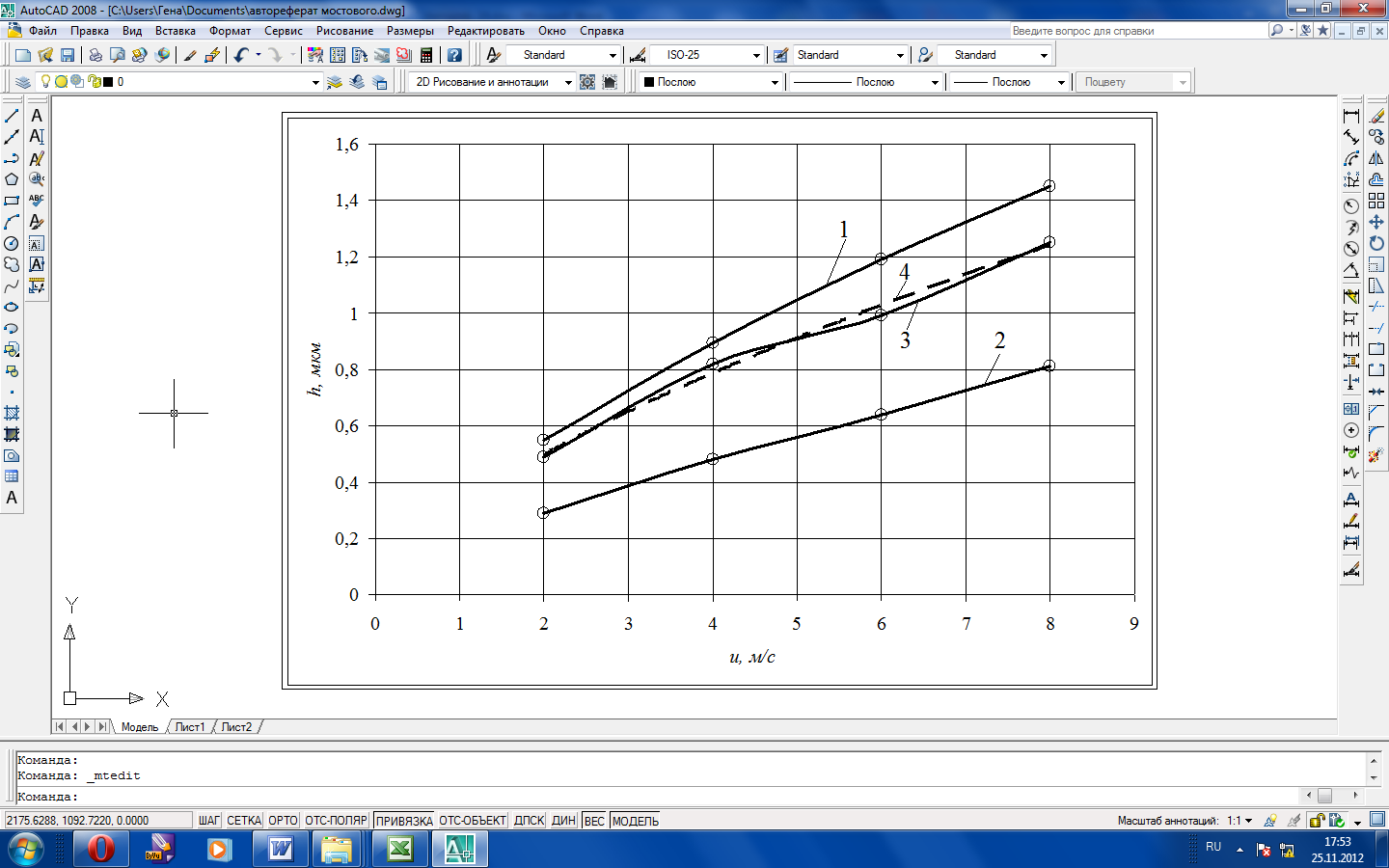Select the Angular Dimension tool
The height and width of the screenshot is (868, 1389).
(x=1351, y=270)
